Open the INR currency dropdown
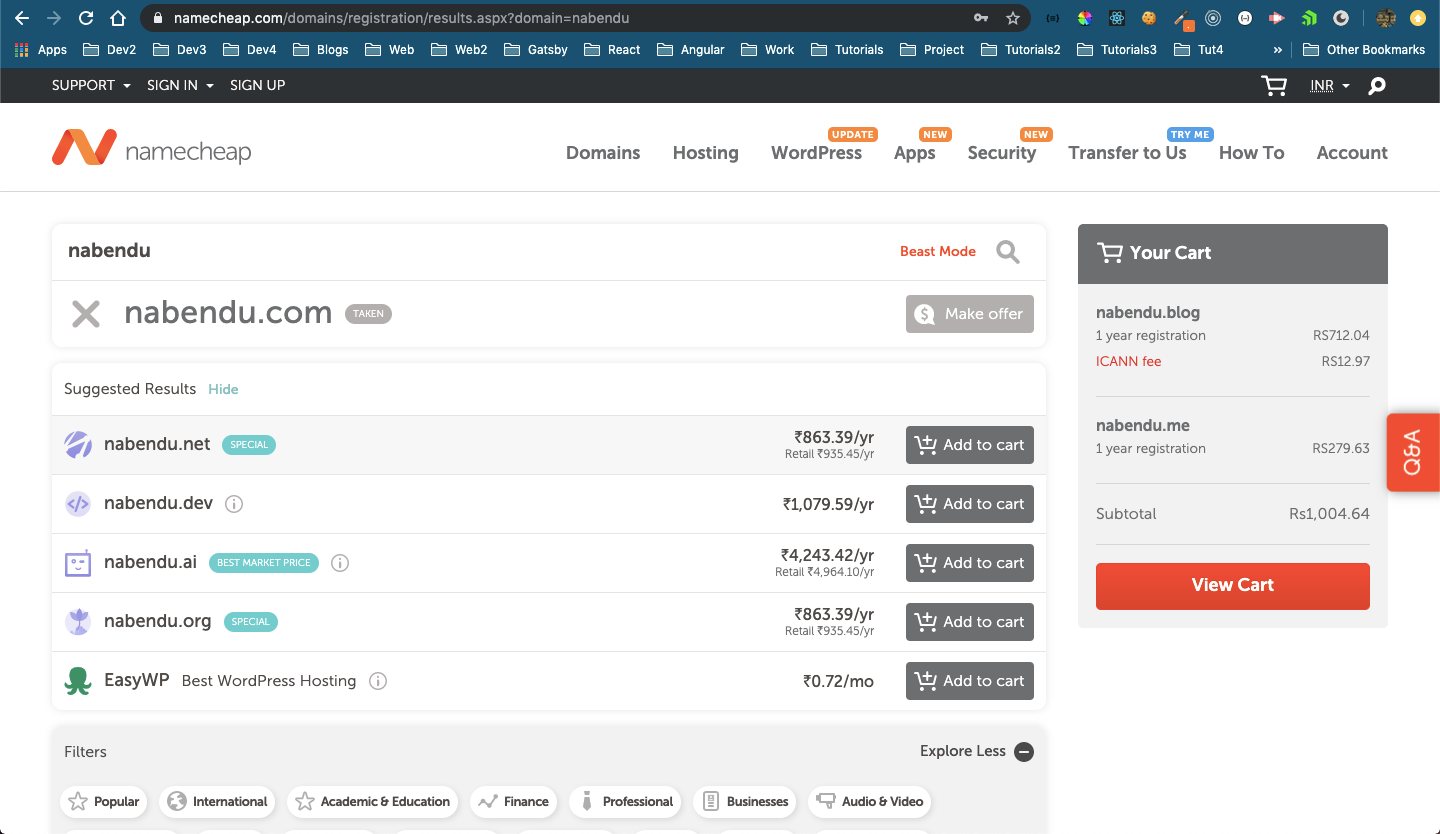 (x=1330, y=86)
